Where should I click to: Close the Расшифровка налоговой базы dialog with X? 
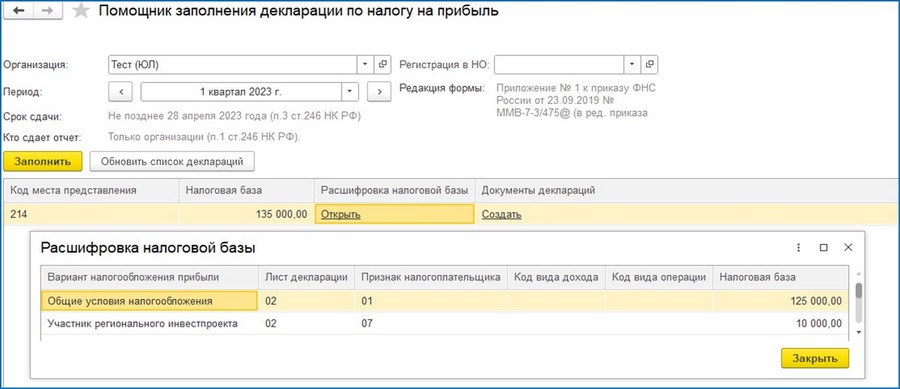848,247
